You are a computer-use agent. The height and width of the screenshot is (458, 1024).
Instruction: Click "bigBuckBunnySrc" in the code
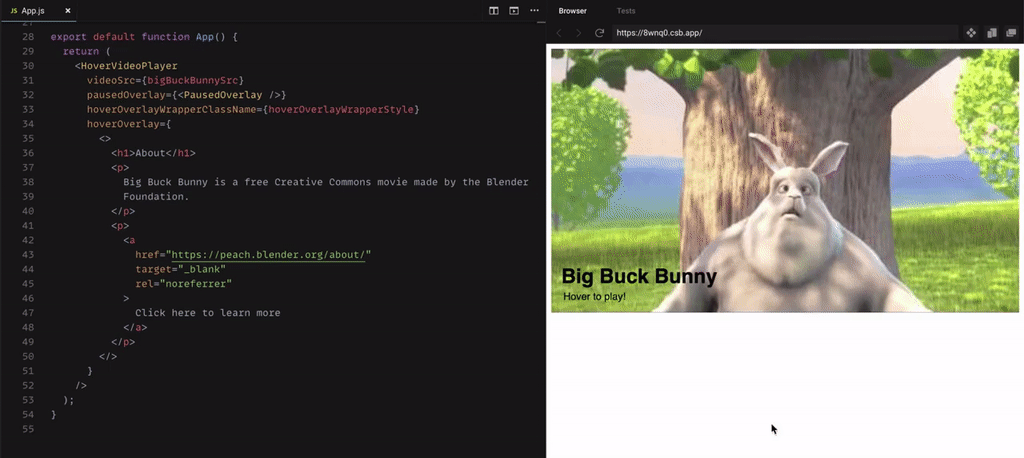[193, 80]
